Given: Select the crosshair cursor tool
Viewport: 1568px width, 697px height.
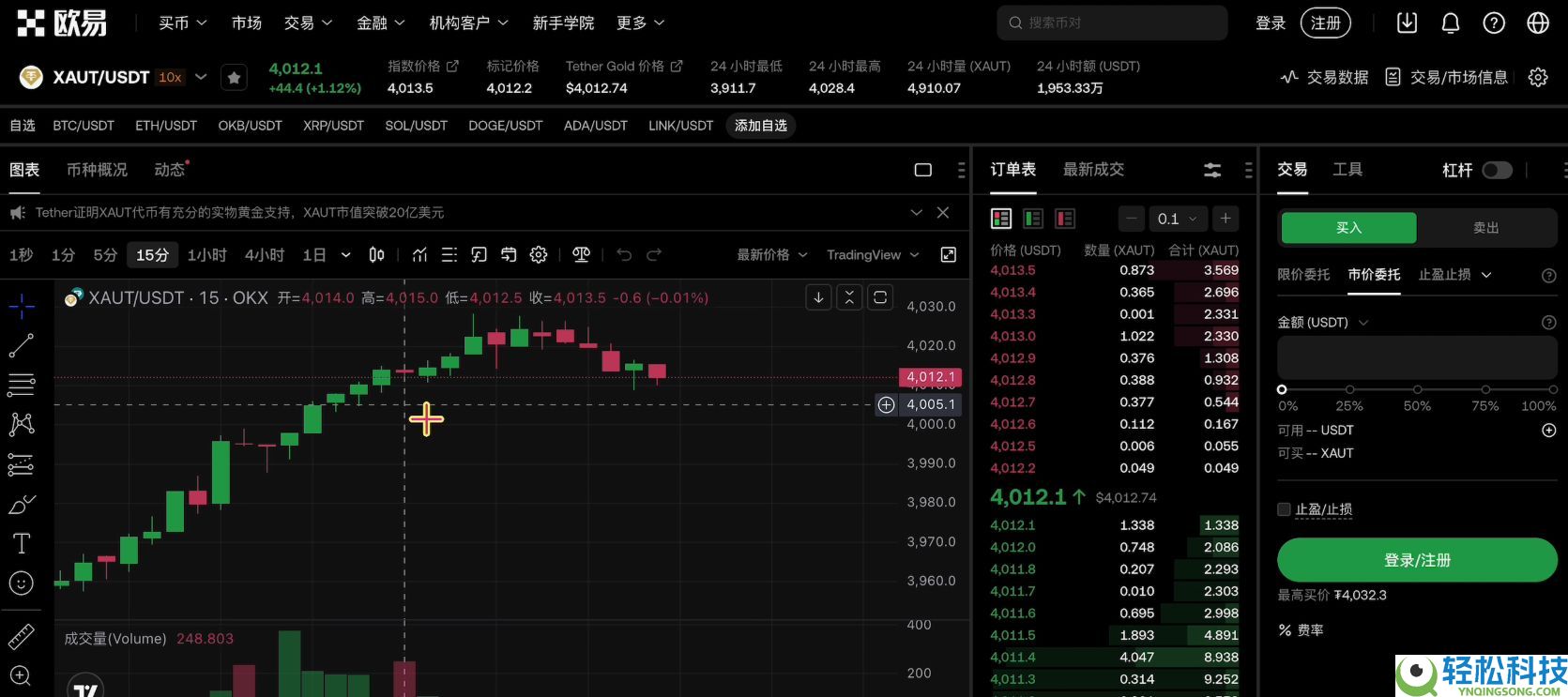Looking at the screenshot, I should click(22, 306).
